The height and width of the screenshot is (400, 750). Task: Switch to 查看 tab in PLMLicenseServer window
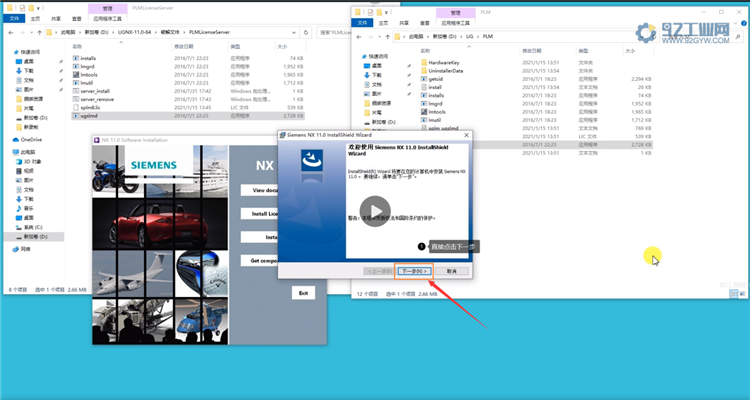point(77,19)
